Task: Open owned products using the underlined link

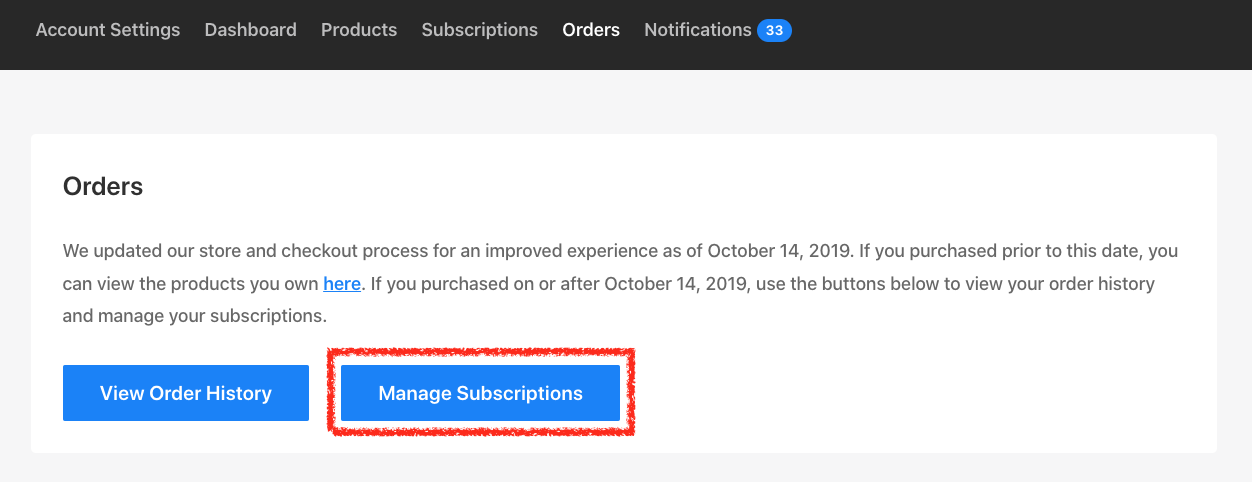Action: (x=342, y=284)
